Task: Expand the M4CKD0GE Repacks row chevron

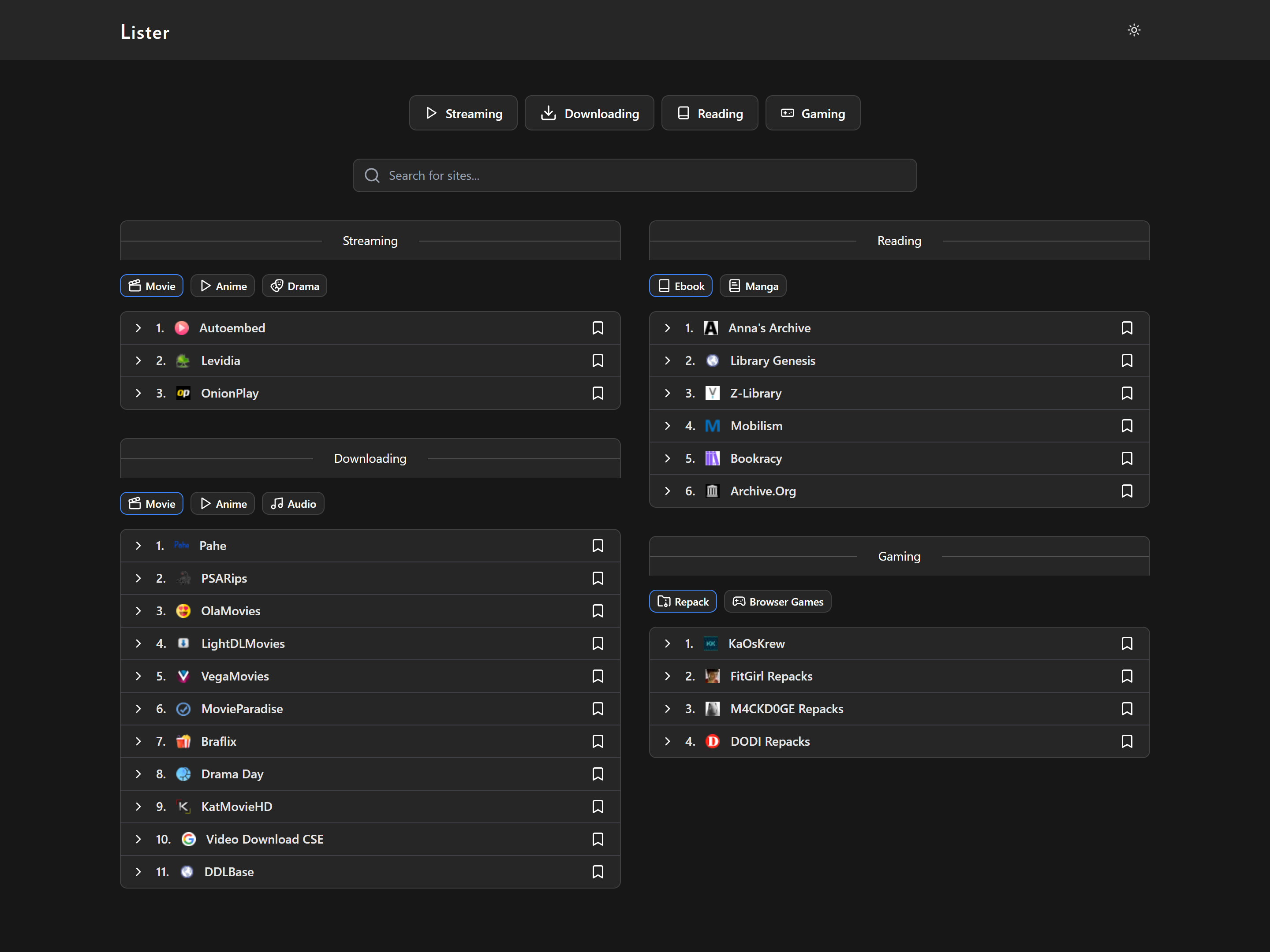Action: point(668,709)
